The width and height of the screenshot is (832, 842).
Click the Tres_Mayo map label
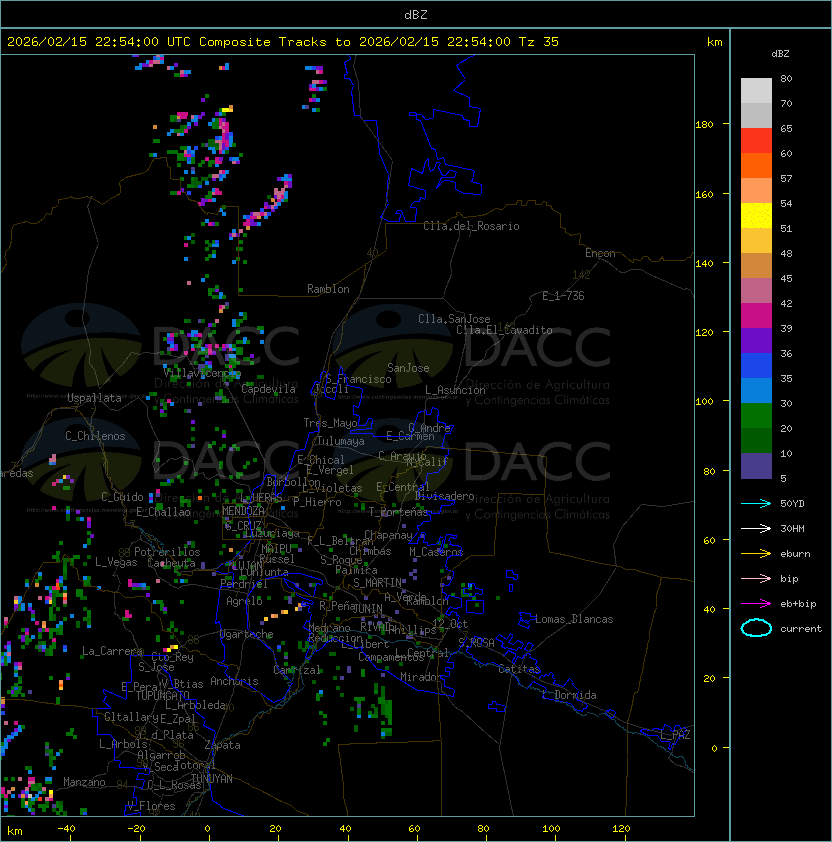click(x=330, y=423)
